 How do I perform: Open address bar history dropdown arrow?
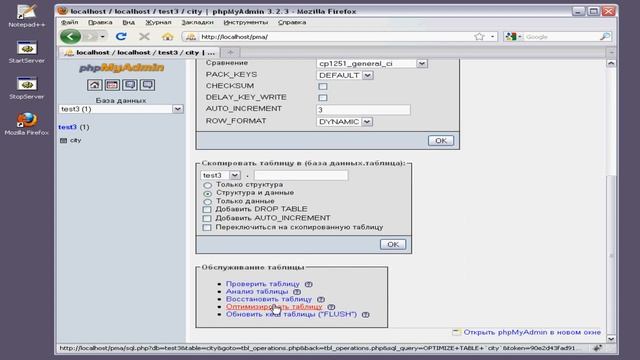coord(493,37)
